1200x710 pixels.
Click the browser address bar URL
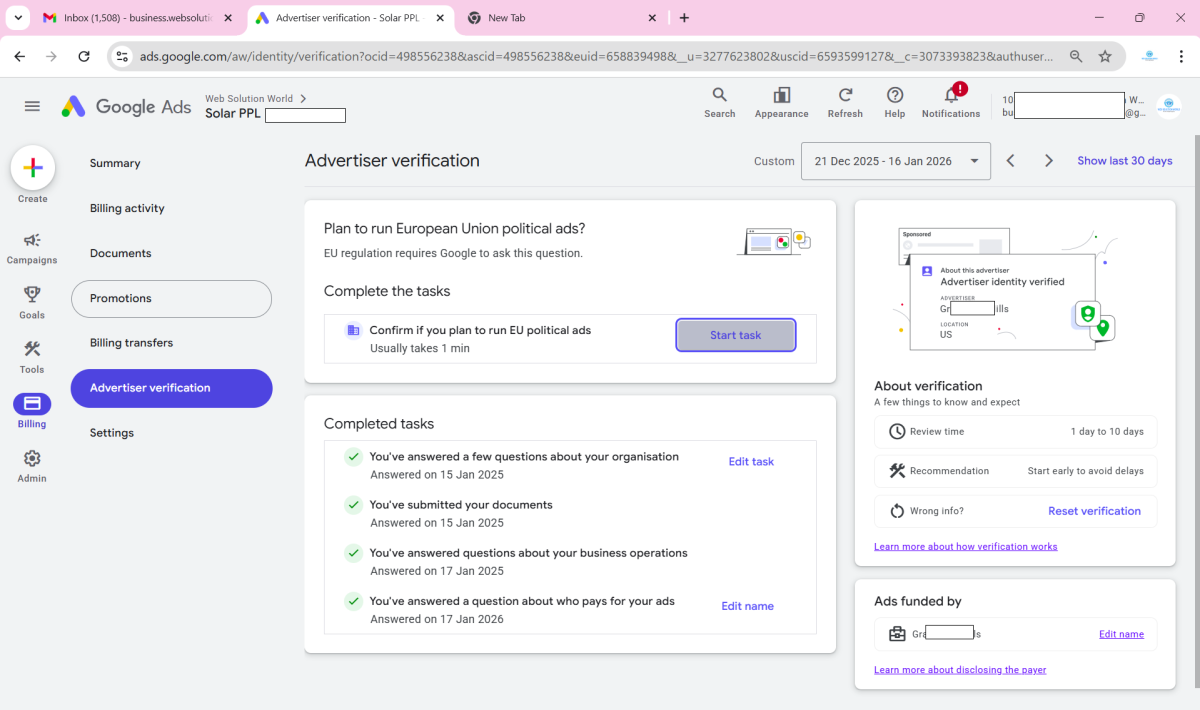click(595, 57)
